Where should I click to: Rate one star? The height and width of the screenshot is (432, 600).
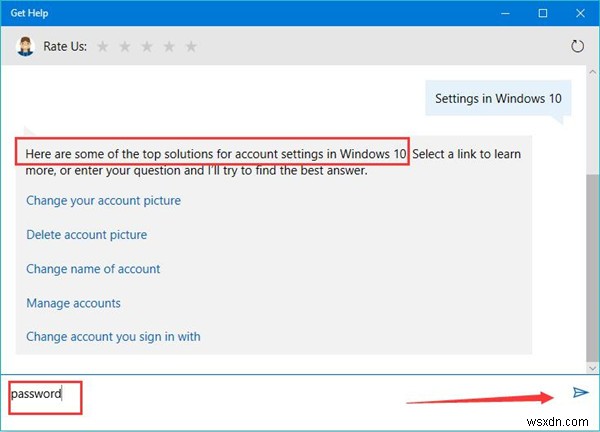[x=103, y=47]
